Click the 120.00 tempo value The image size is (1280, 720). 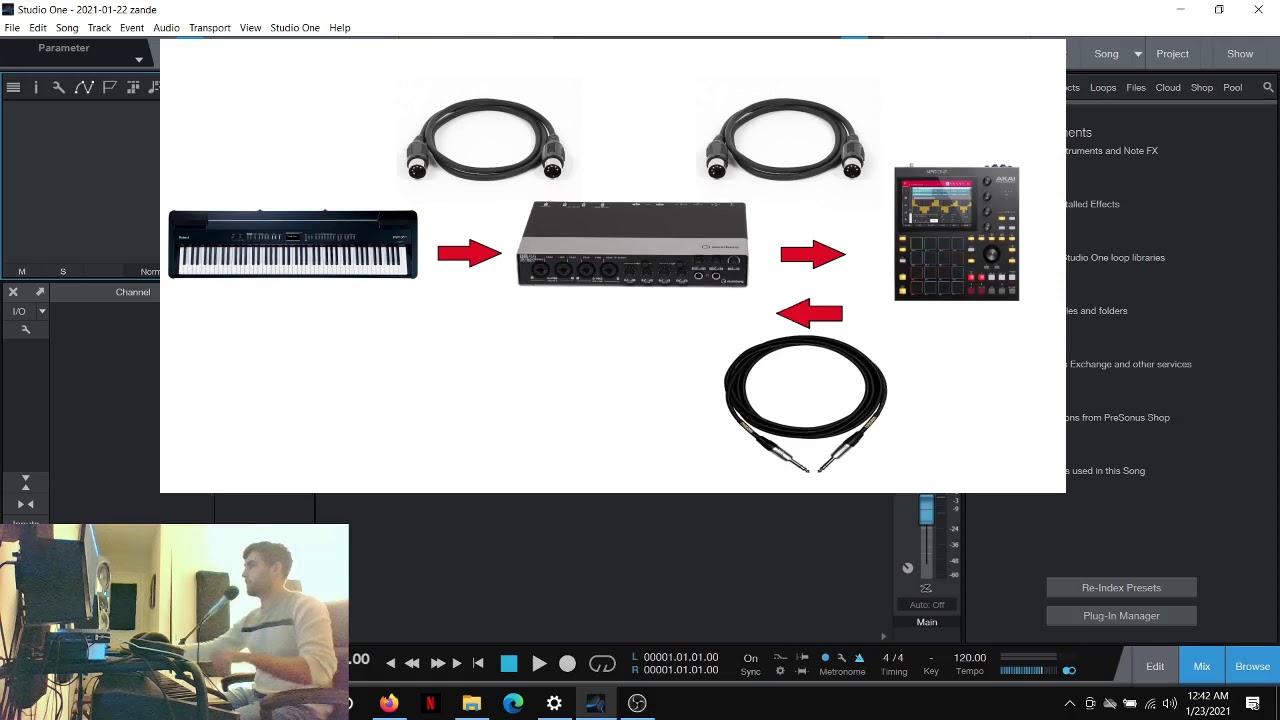click(970, 658)
